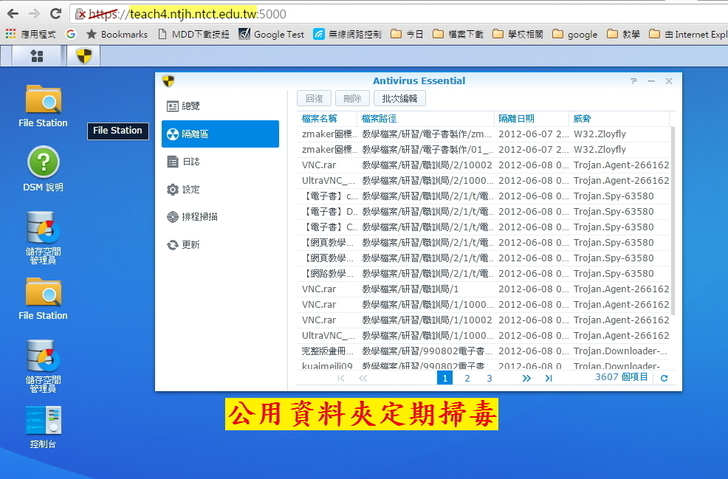The height and width of the screenshot is (479, 728).
Task: Select 隔離區 quarantine in sidebar
Action: click(220, 134)
